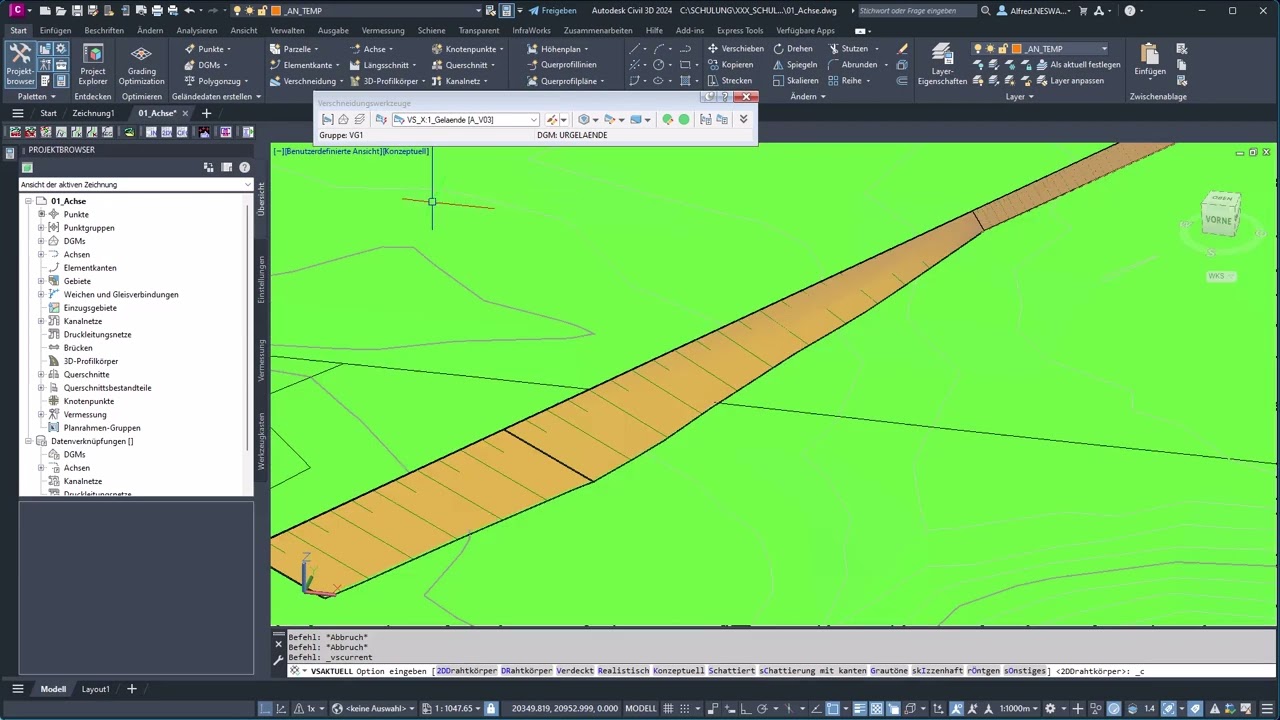Expand the DGMs node under 01_Achse
Image resolution: width=1280 pixels, height=720 pixels.
(x=41, y=241)
